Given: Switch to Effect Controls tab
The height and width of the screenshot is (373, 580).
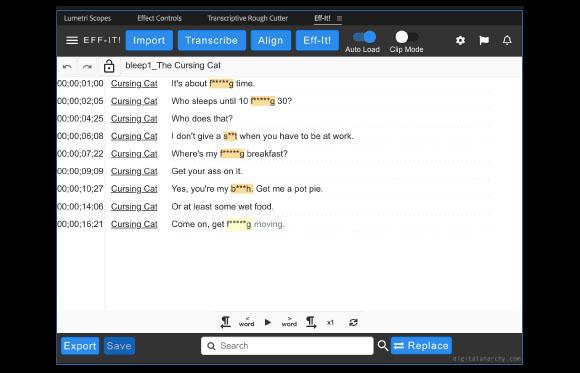Looking at the screenshot, I should click(159, 18).
